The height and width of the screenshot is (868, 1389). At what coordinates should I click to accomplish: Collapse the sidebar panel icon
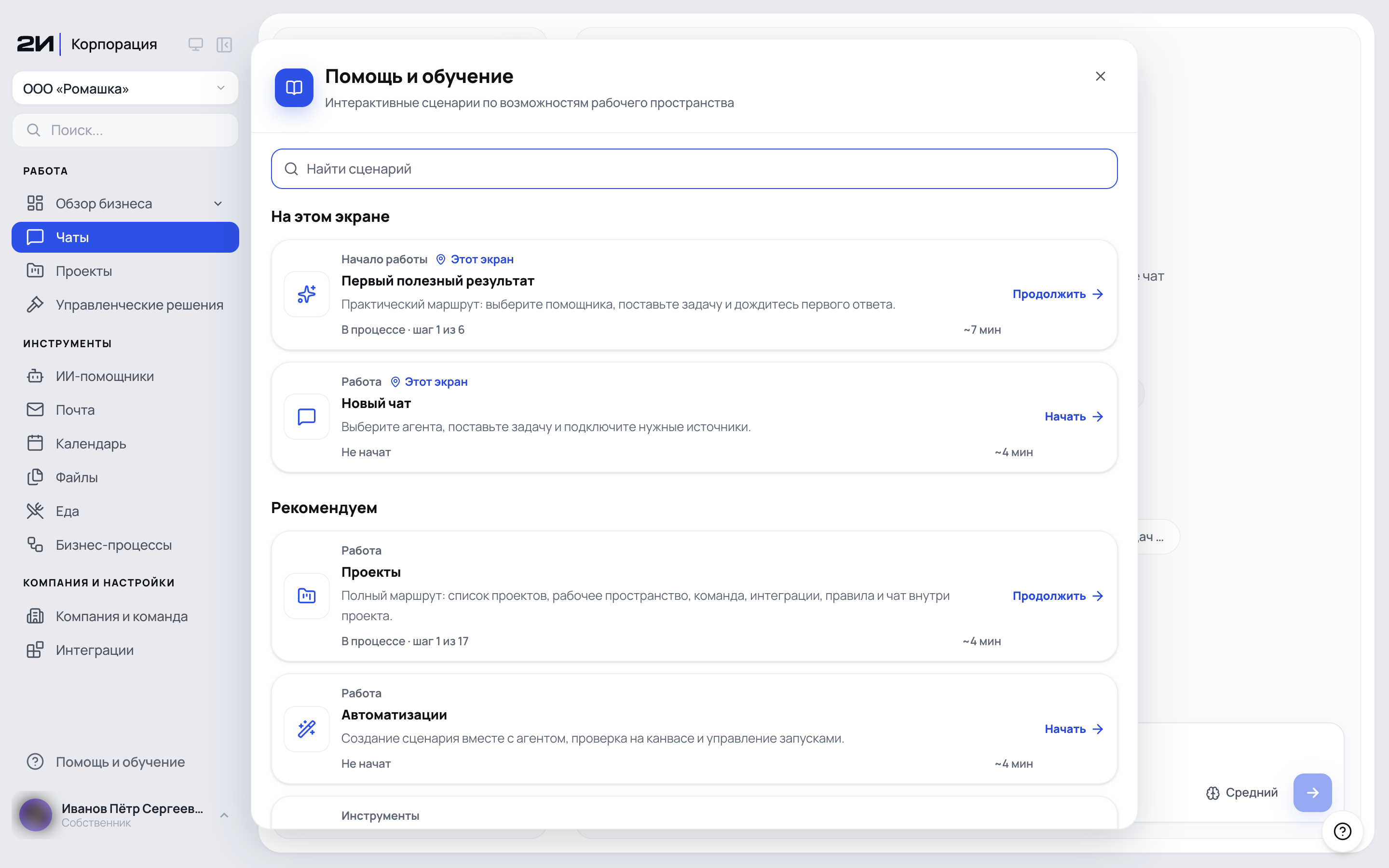(x=224, y=45)
